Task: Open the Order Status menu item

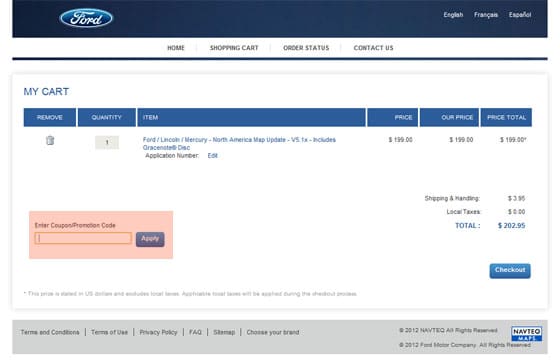Action: click(306, 48)
